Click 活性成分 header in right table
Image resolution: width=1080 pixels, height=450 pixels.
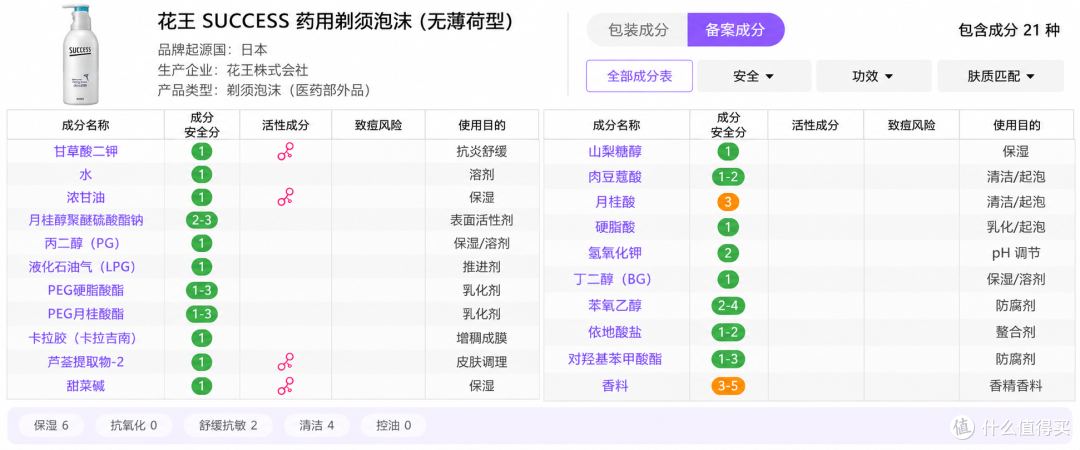pos(816,125)
